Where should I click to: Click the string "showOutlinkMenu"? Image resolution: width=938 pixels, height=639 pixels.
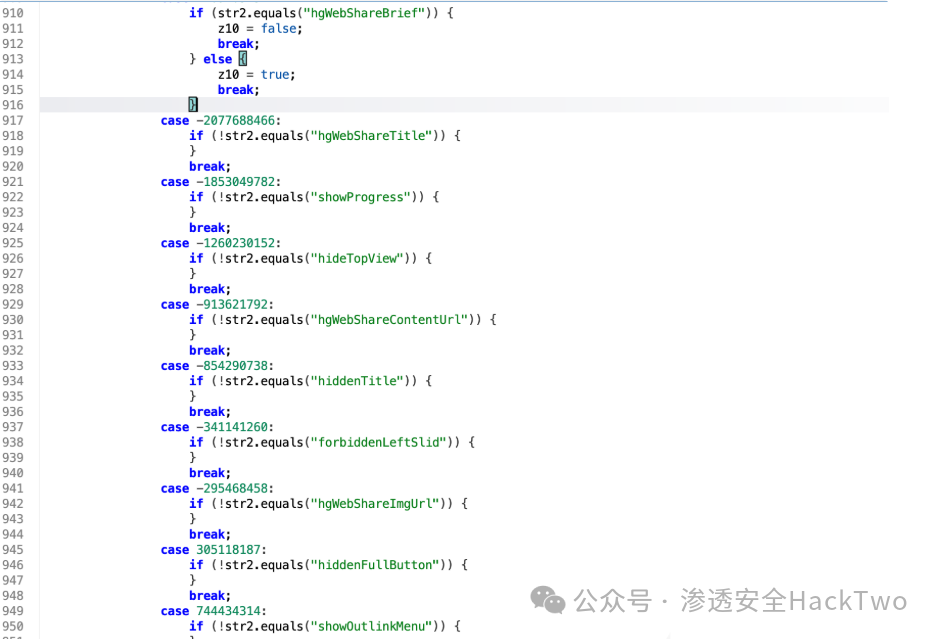(x=371, y=626)
